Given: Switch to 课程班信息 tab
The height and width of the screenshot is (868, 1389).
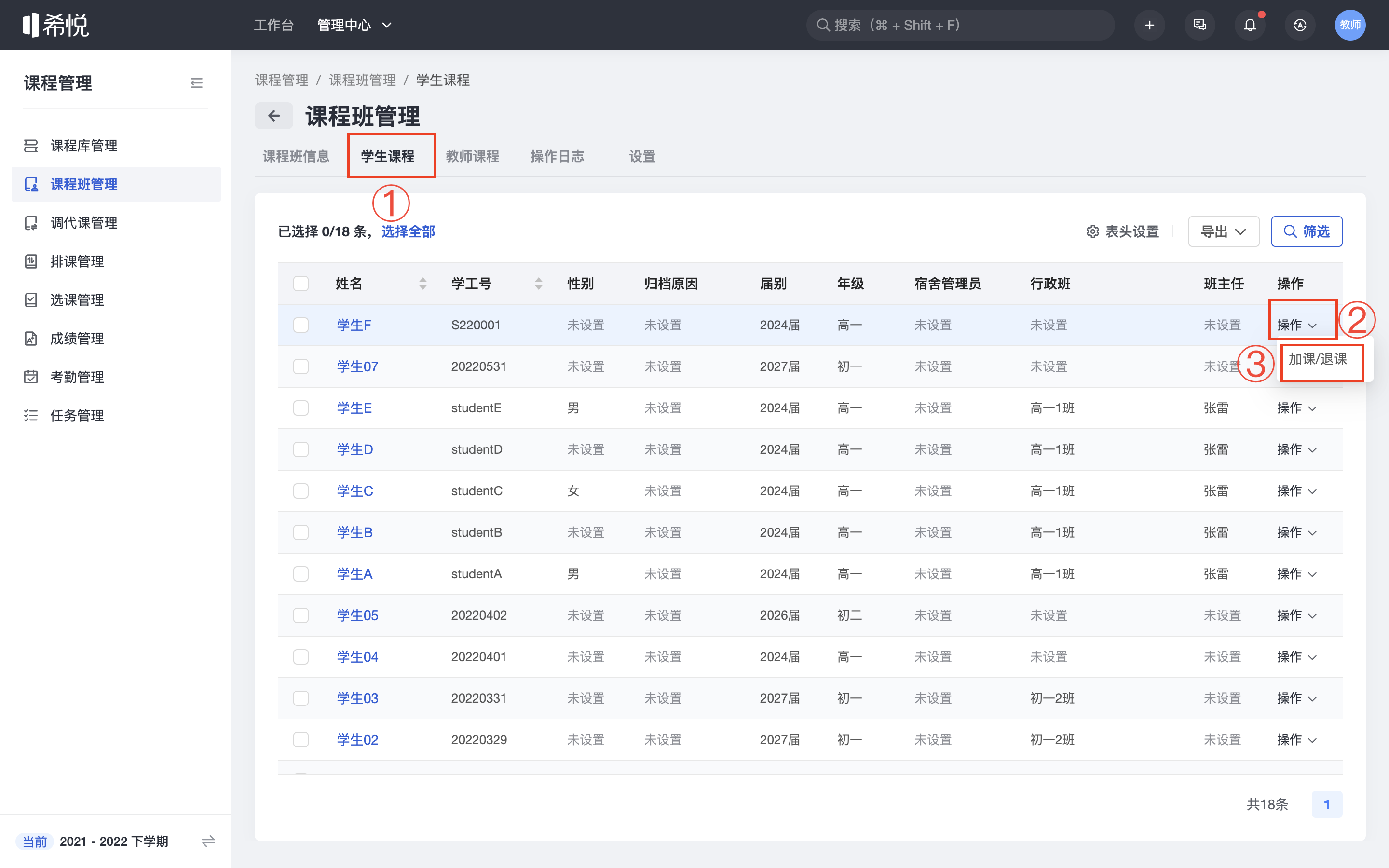Looking at the screenshot, I should [296, 156].
